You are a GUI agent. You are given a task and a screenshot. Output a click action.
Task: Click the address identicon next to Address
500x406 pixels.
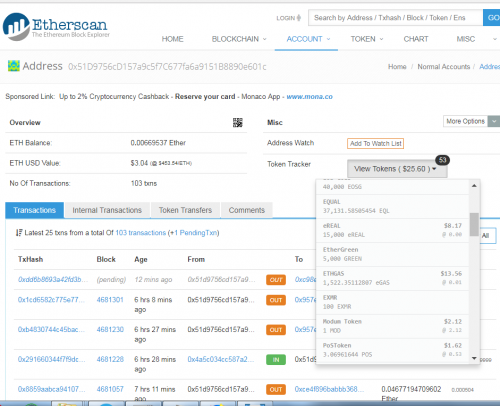tap(14, 66)
